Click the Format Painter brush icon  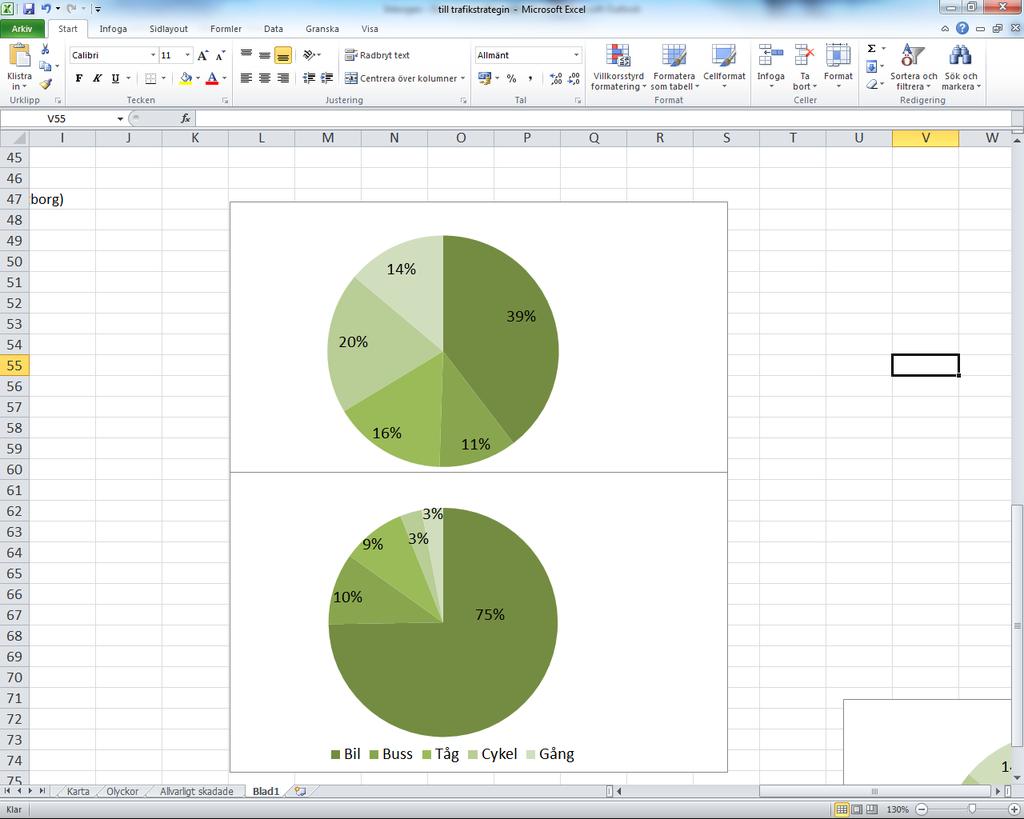pyautogui.click(x=45, y=84)
